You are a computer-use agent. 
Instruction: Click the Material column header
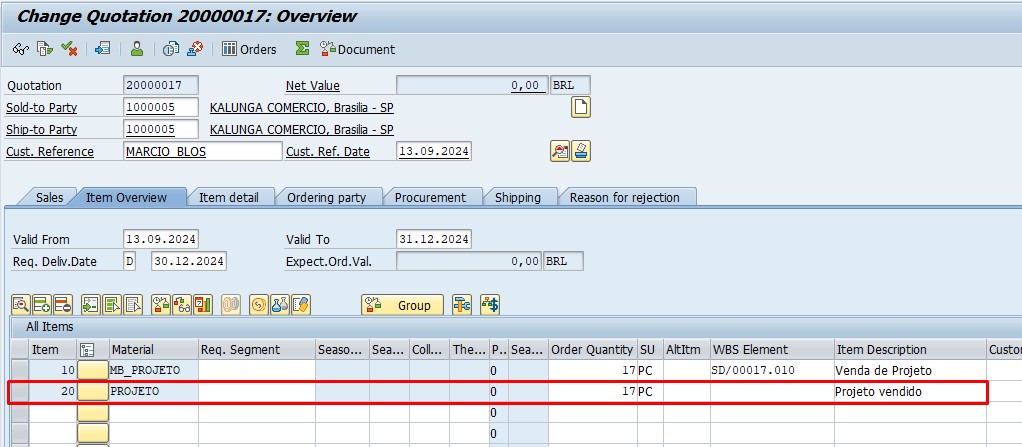coord(153,350)
